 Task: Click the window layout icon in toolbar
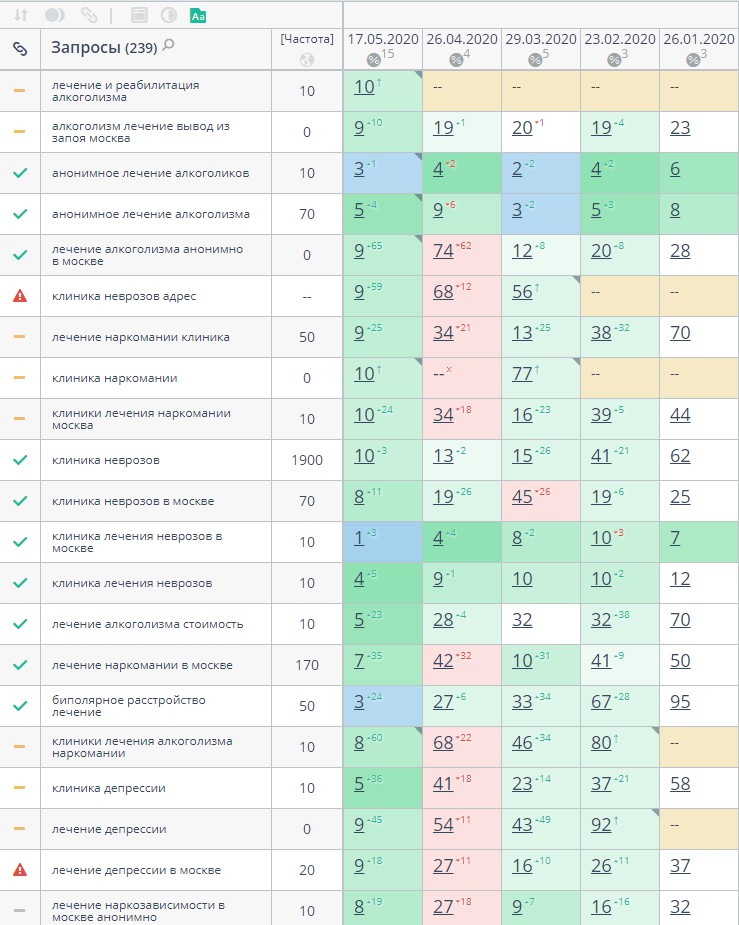point(140,15)
